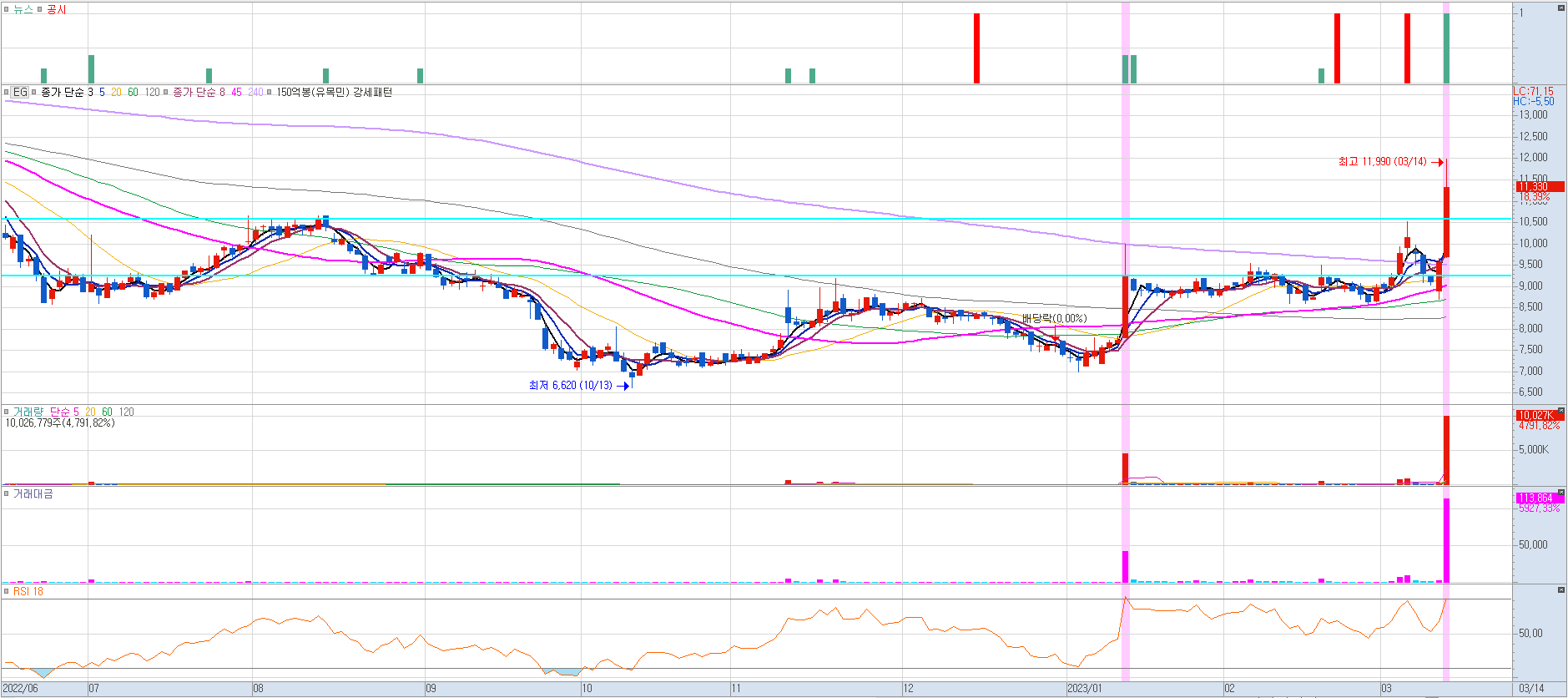The image size is (1568, 698).
Task: Click the HC:-5.50 readout
Action: tap(1534, 101)
